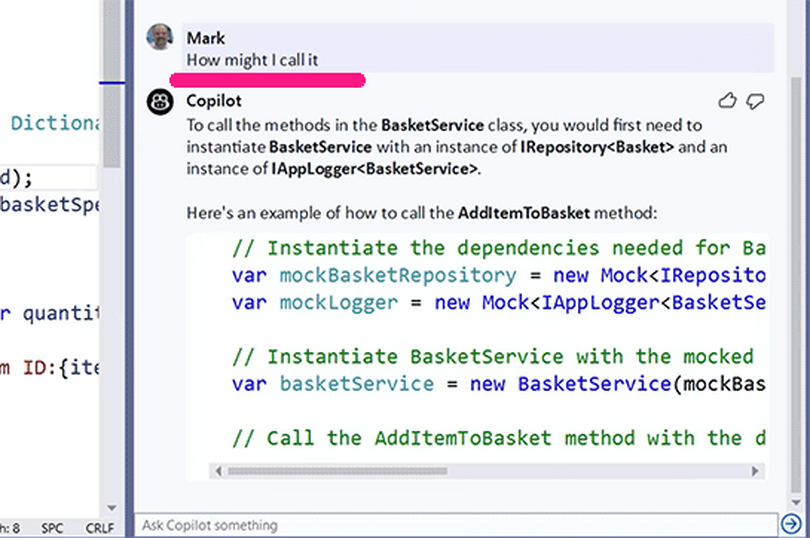Click the CRLF line ending indicator
Screen dimensions: 810x538
click(x=100, y=528)
